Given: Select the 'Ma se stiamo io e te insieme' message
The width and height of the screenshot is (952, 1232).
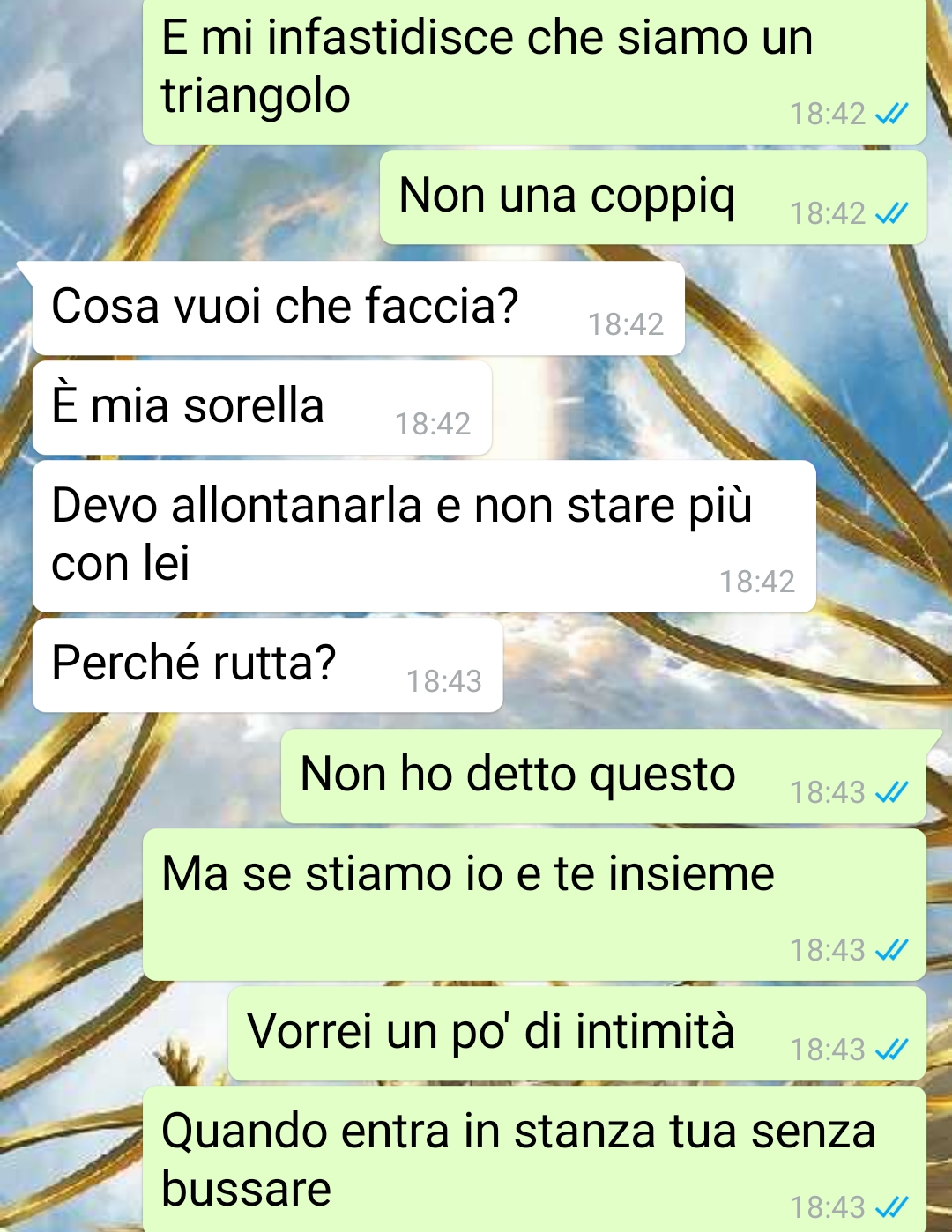Looking at the screenshot, I should coord(534,904).
